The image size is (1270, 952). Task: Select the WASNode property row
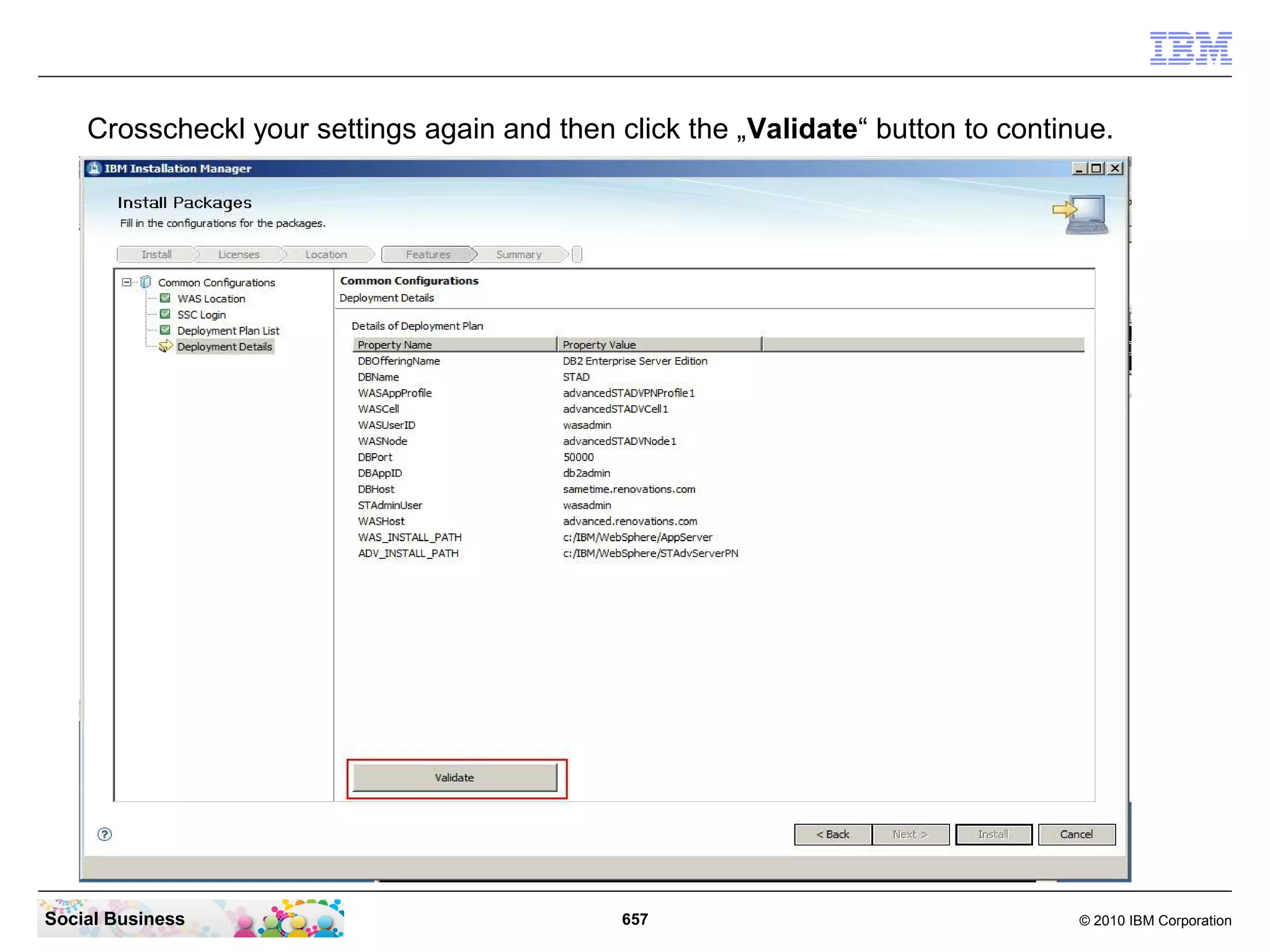point(718,441)
